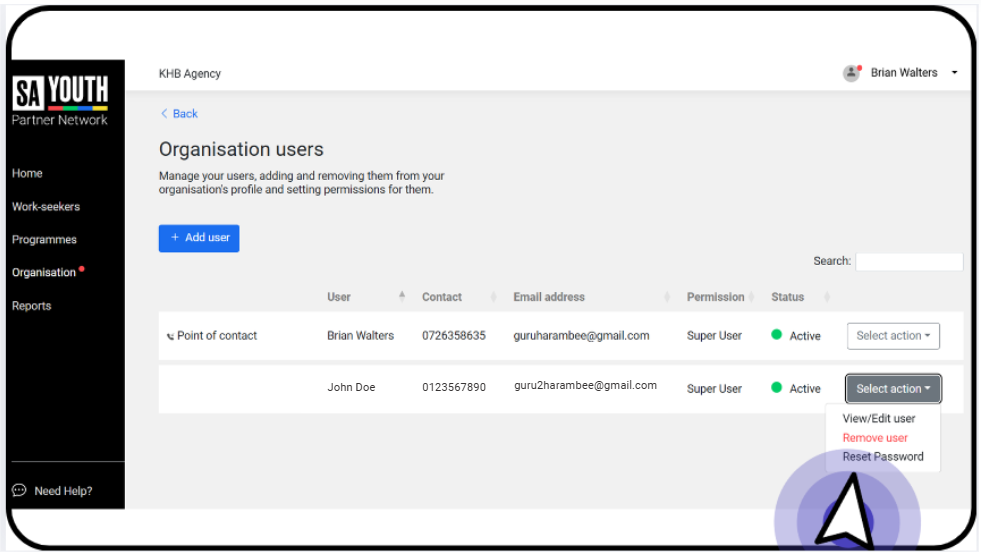
Task: Click the John Doe table cell
Action: tap(351, 387)
